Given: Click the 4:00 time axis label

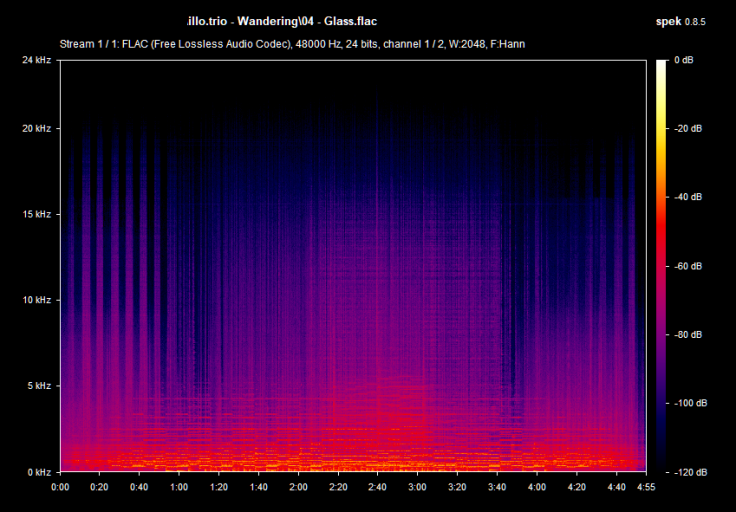Looking at the screenshot, I should (x=537, y=487).
